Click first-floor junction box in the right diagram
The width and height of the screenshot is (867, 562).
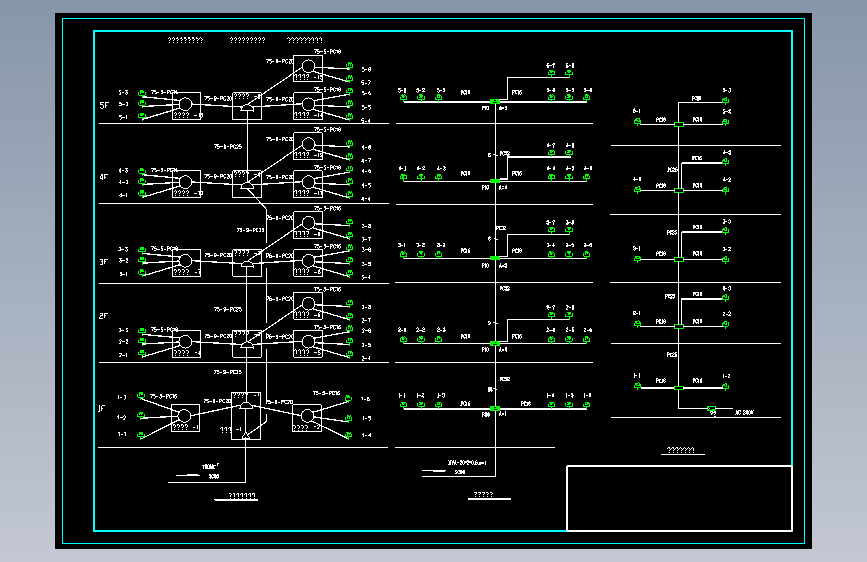tap(679, 388)
